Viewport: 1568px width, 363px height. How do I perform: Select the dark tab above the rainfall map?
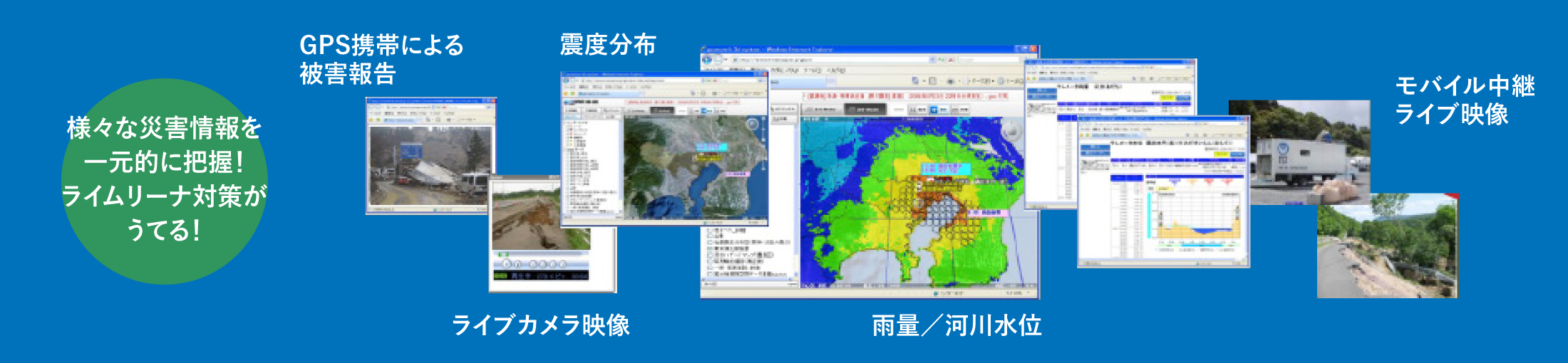865,110
